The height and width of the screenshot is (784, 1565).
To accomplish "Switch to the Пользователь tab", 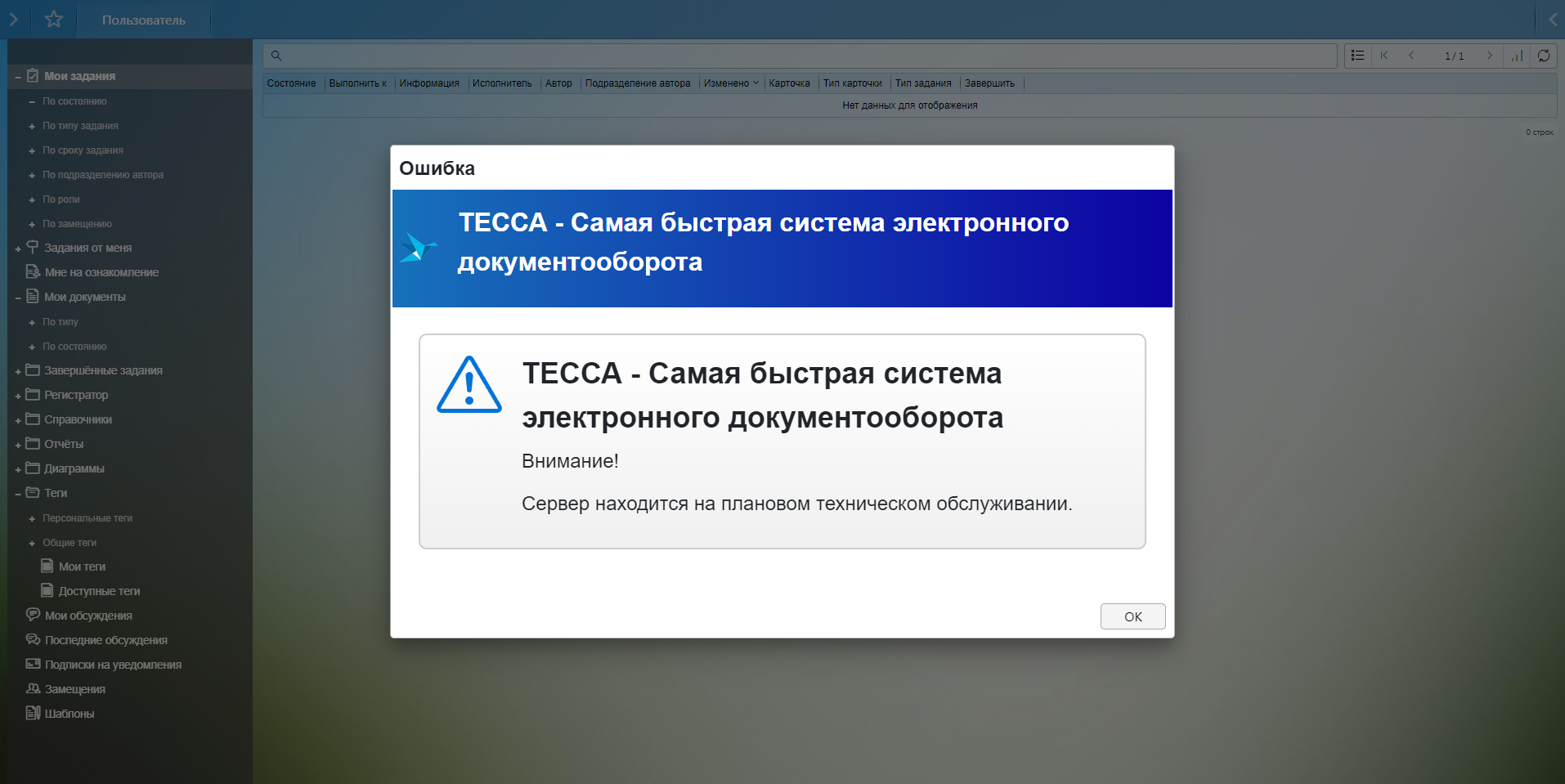I will click(x=144, y=20).
